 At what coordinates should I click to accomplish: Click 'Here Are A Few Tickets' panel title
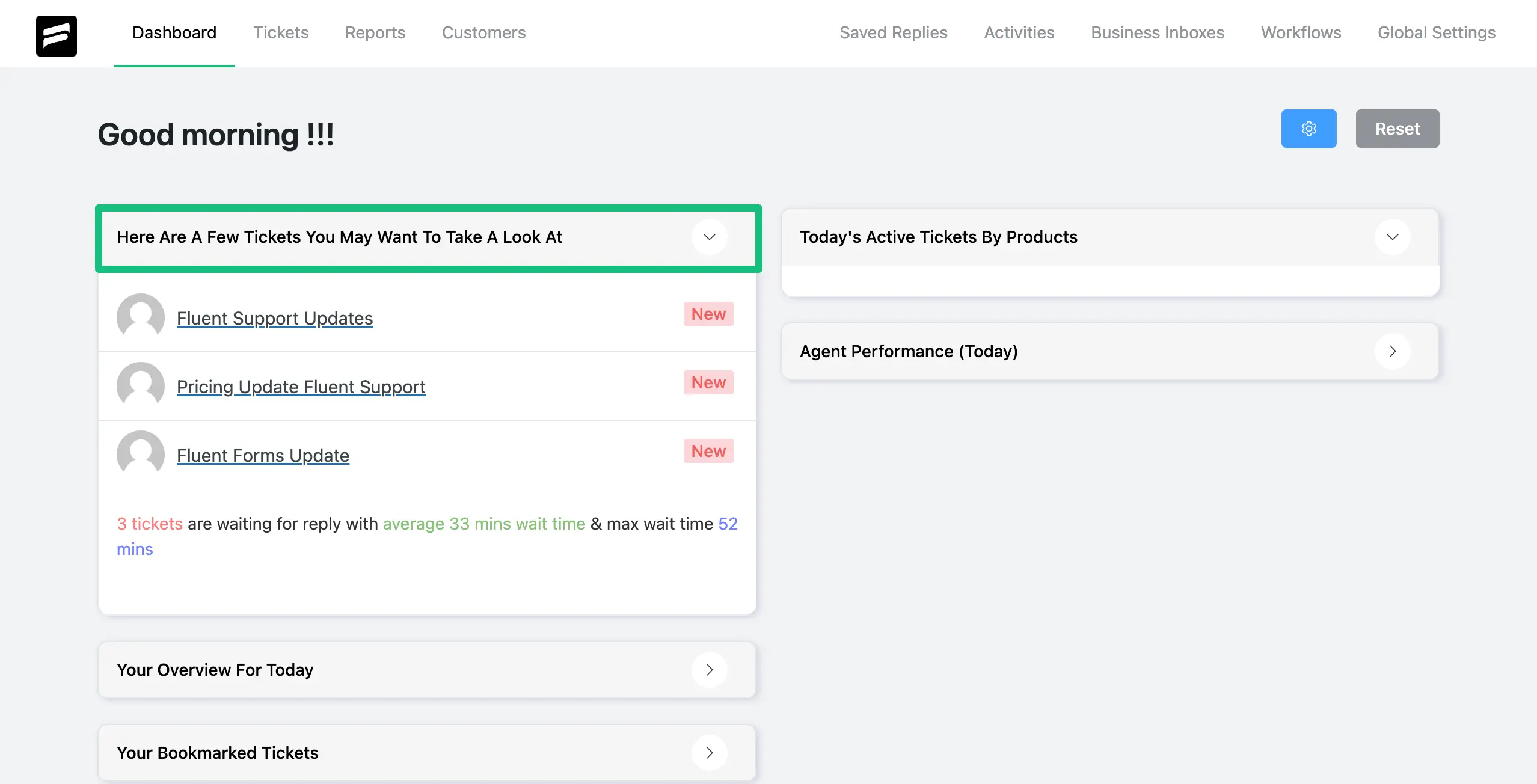[339, 237]
